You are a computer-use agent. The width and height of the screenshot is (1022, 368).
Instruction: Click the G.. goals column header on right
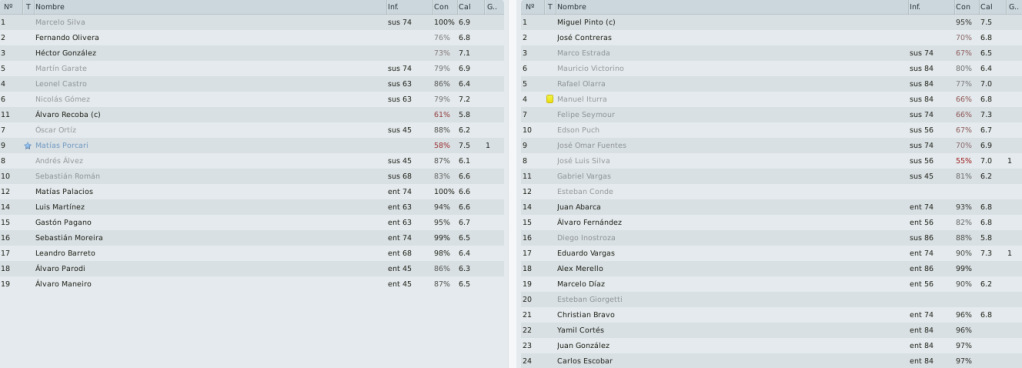1013,7
